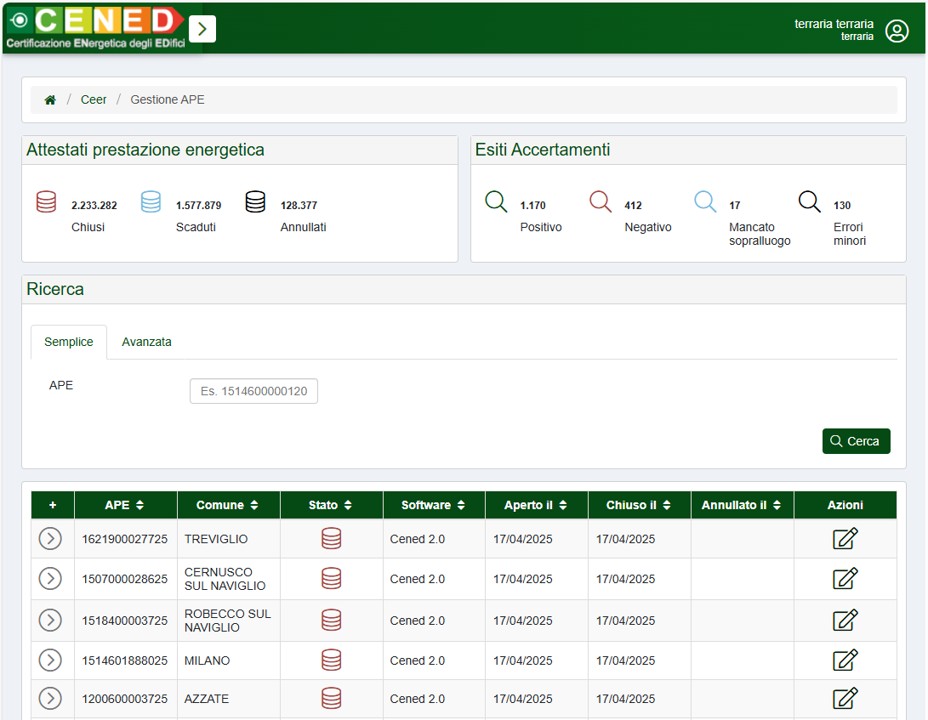
Task: Sort the table by Chiuso il column
Action: (x=639, y=505)
